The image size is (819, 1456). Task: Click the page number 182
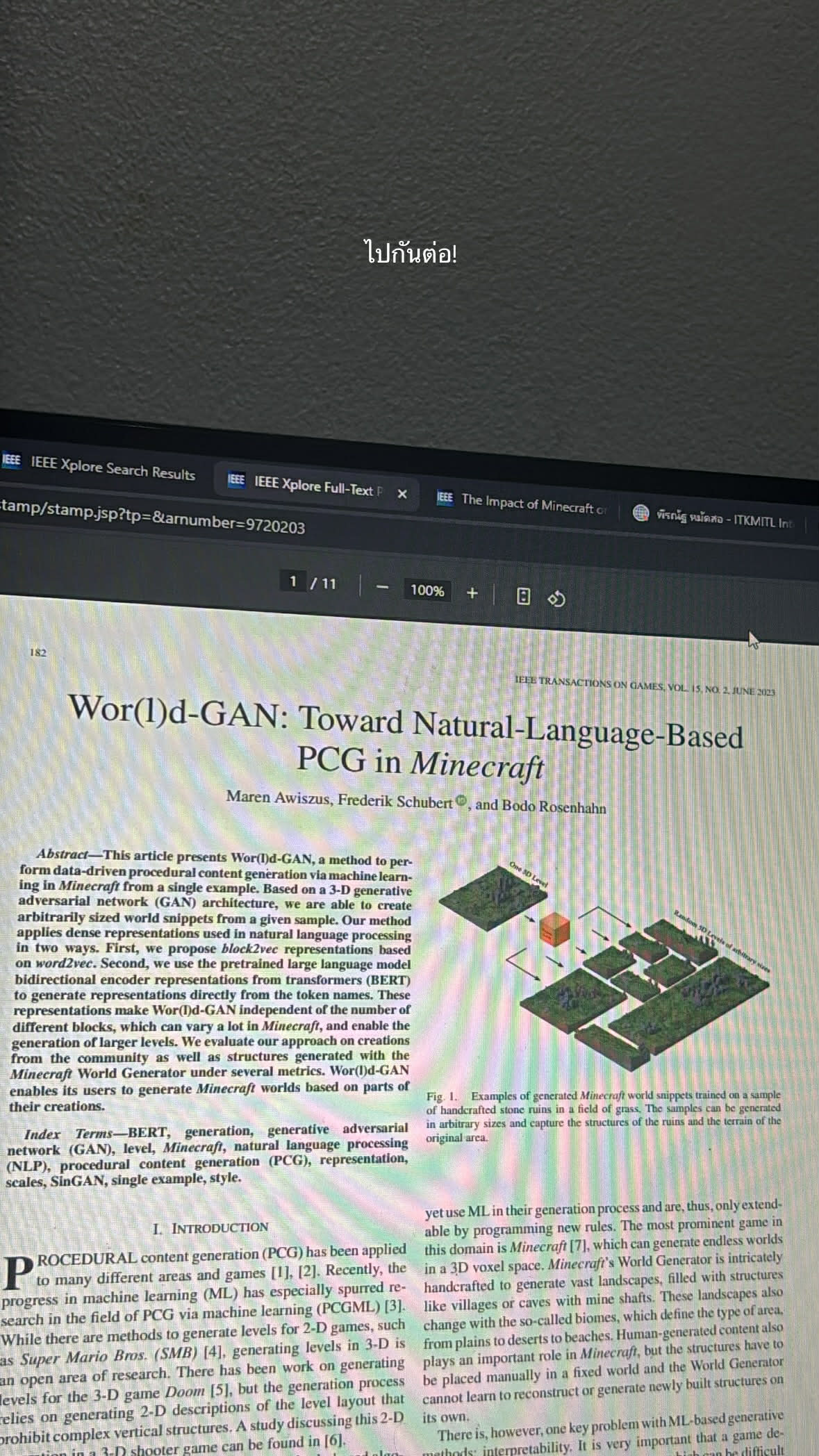coord(38,652)
